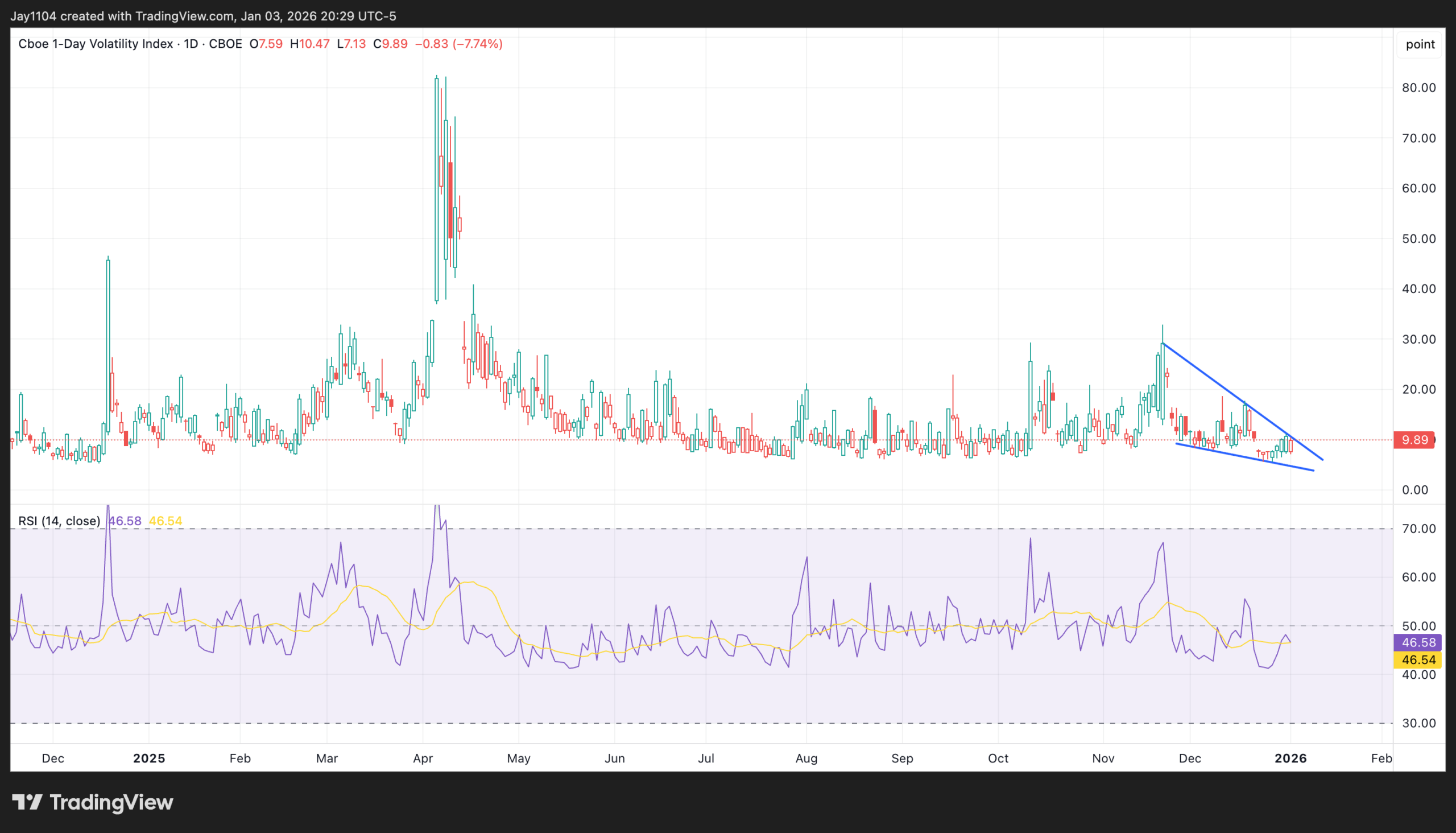
Task: Click the 2026 year label on time axis
Action: pyautogui.click(x=1290, y=758)
